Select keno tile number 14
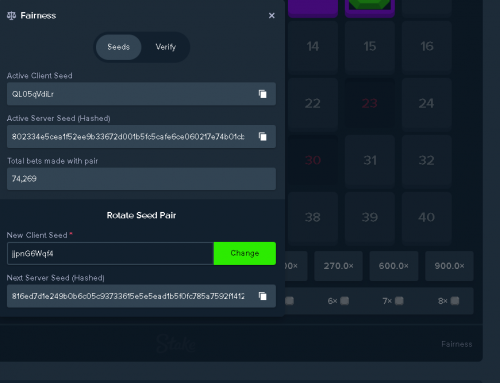 click(313, 47)
